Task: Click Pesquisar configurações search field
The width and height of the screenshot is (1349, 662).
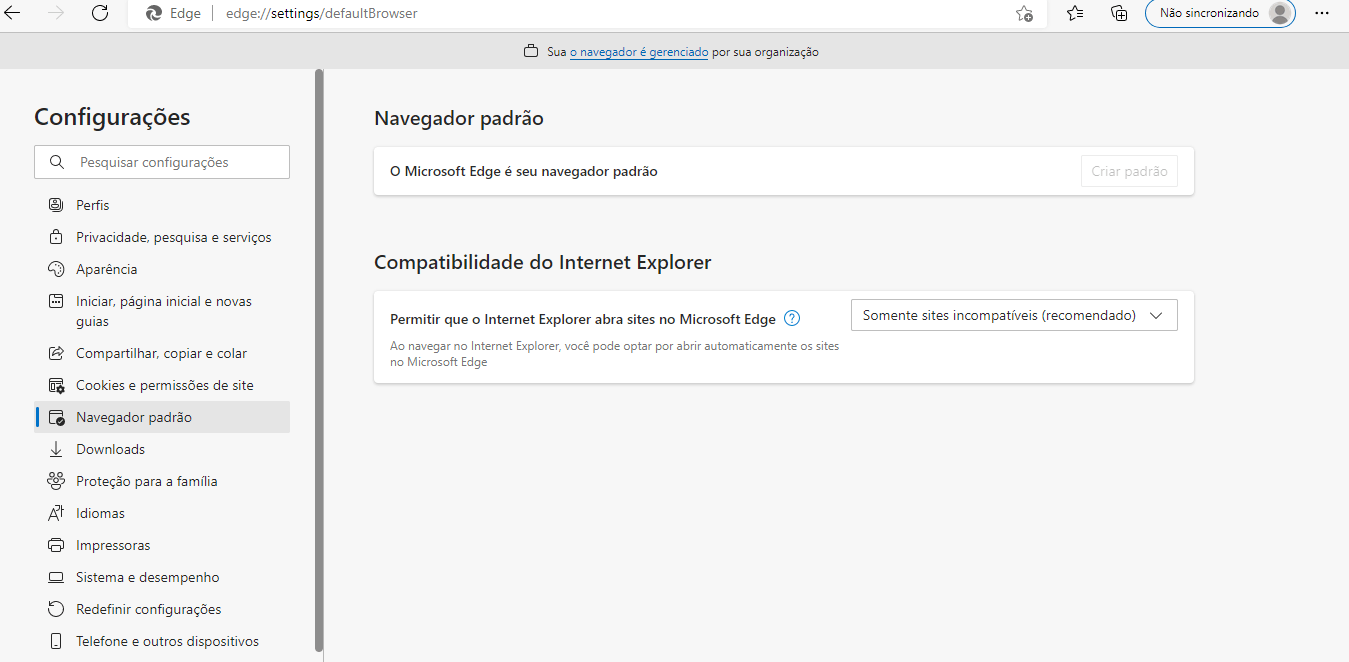Action: pyautogui.click(x=162, y=162)
